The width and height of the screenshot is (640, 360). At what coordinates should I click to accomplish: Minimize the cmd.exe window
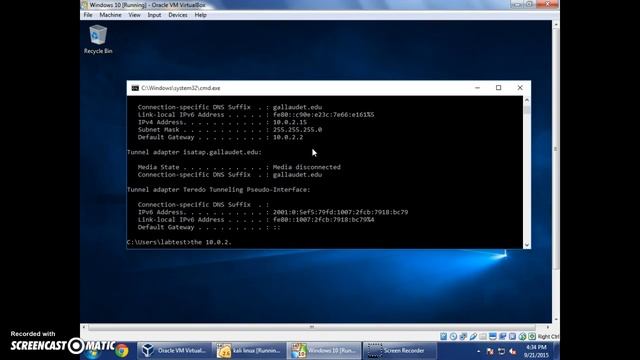point(477,88)
